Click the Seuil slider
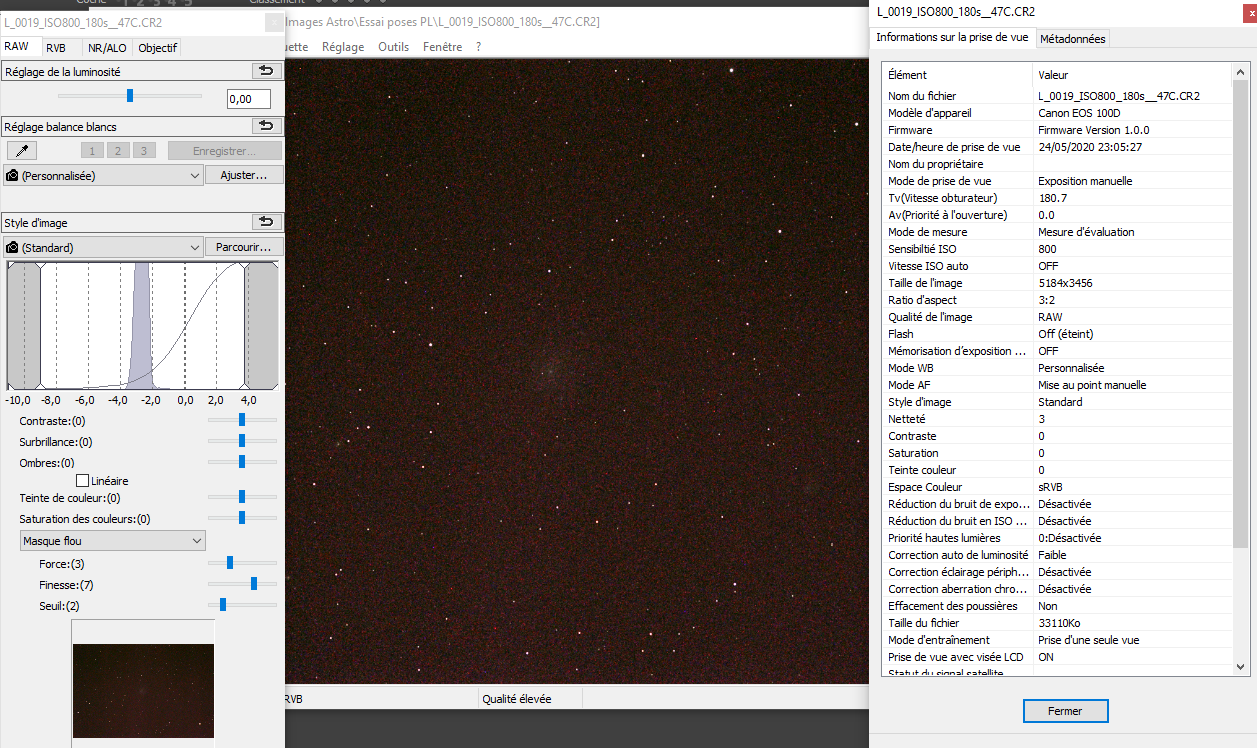The width and height of the screenshot is (1257, 748). (x=242, y=605)
